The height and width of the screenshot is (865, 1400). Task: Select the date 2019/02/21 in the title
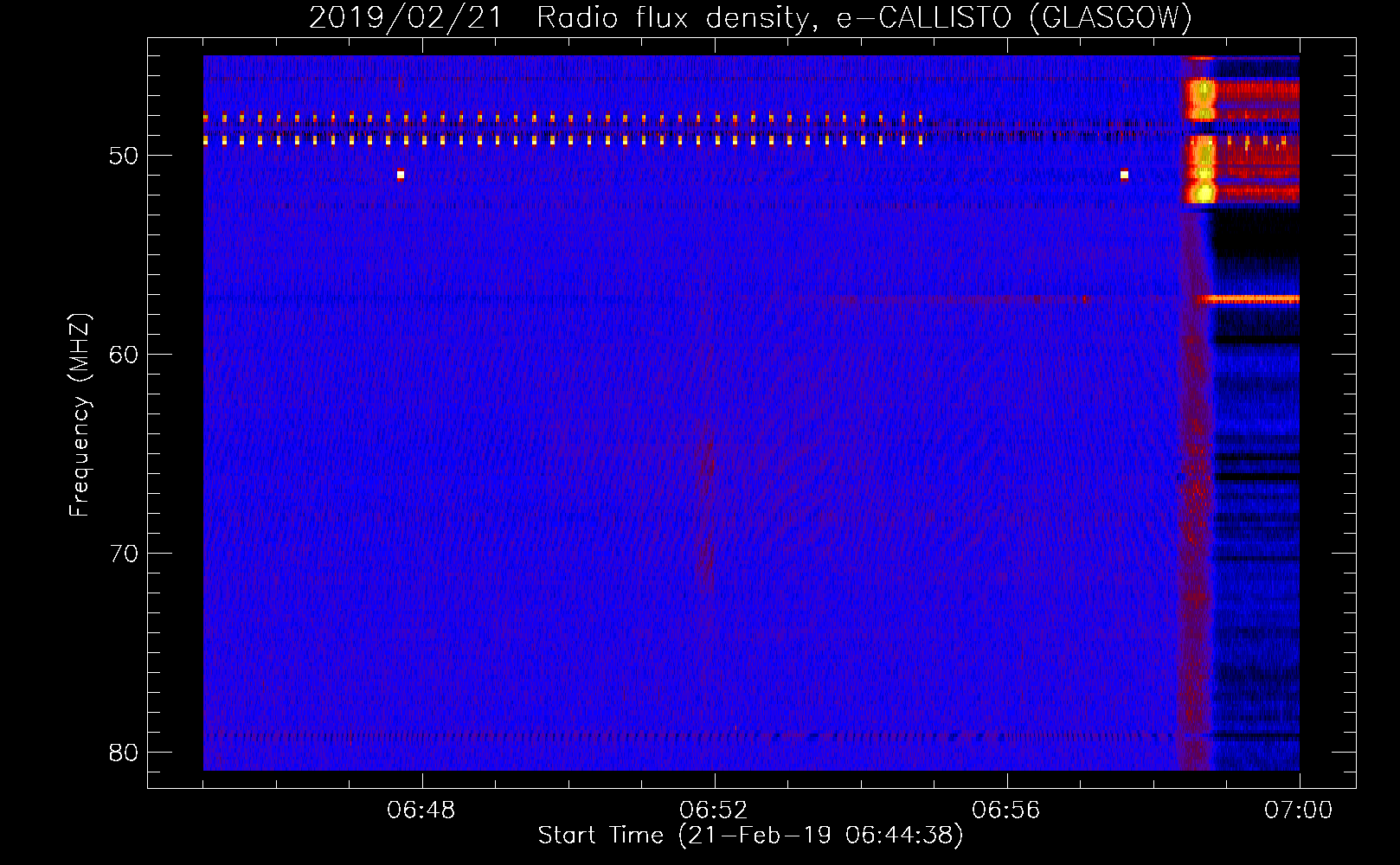pos(406,17)
